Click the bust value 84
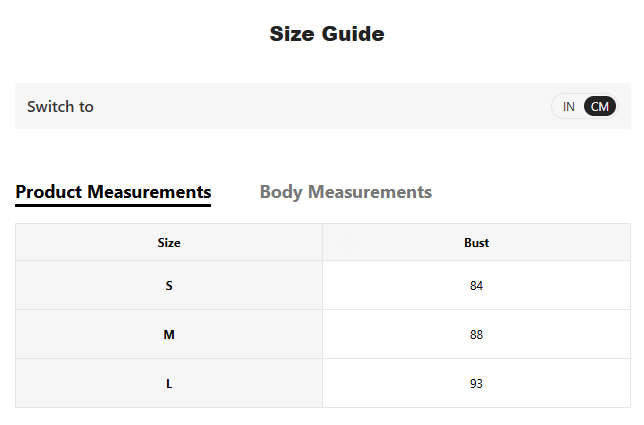Screen dimensions: 644x425 coord(476,286)
